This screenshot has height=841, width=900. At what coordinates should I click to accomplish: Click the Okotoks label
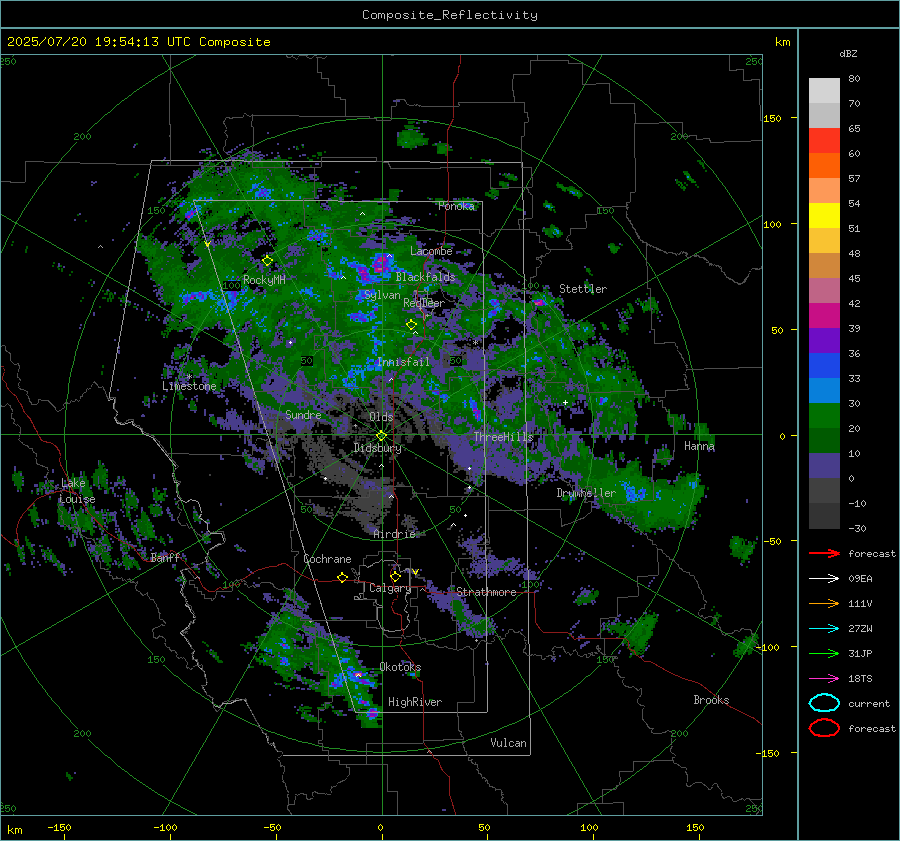[x=400, y=667]
